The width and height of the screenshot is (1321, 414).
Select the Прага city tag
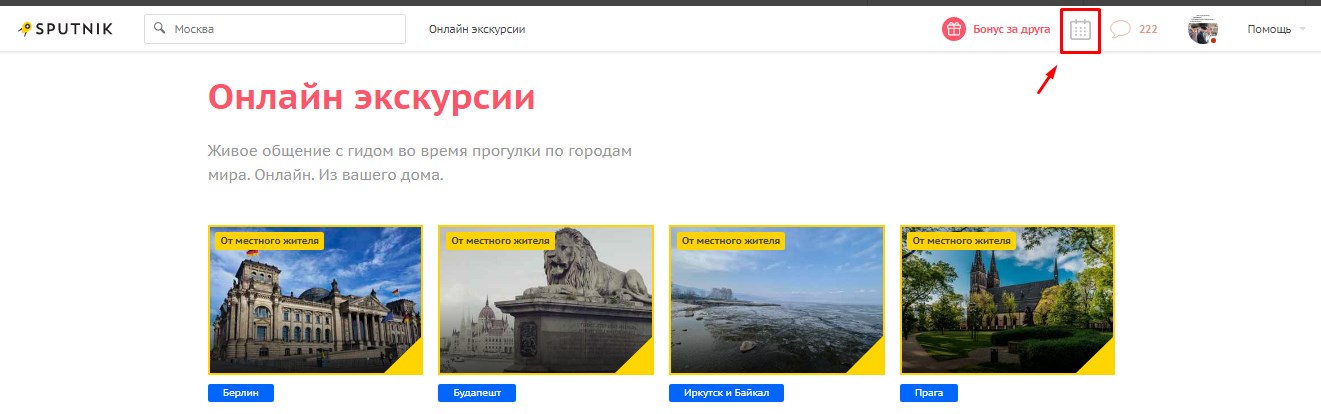[x=929, y=393]
